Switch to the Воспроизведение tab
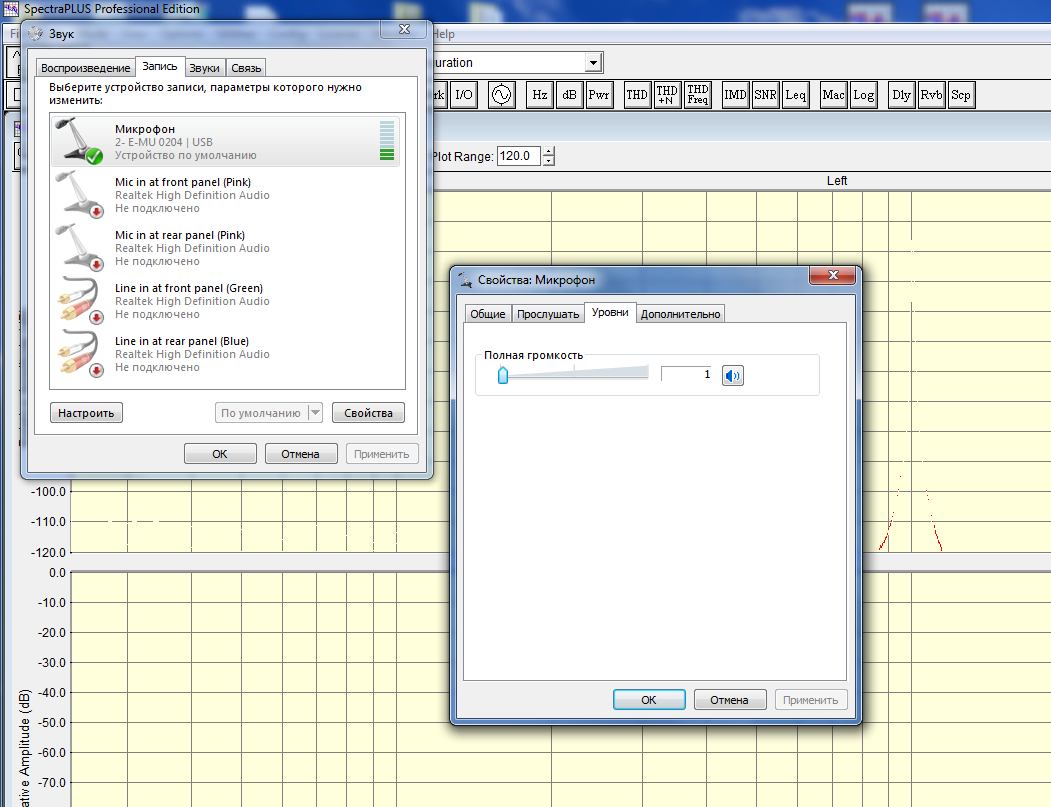 pyautogui.click(x=85, y=68)
